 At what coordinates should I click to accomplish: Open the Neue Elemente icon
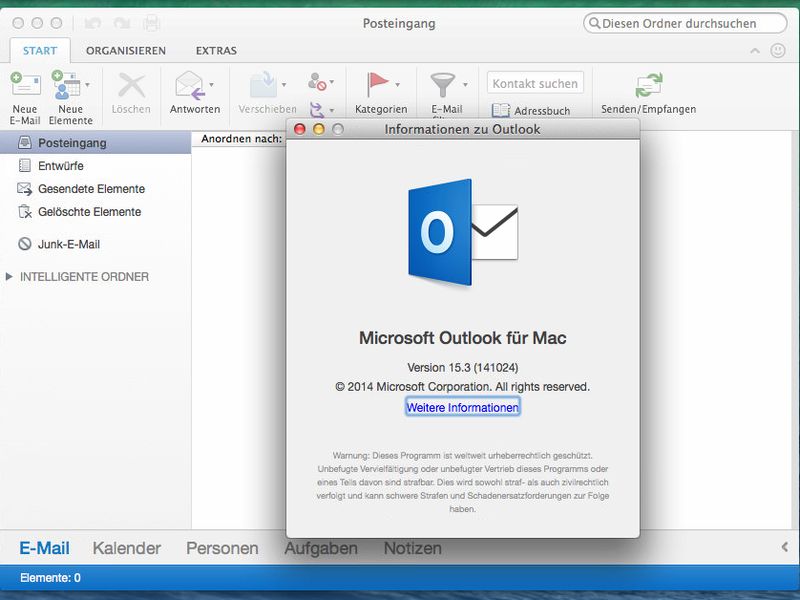click(66, 85)
